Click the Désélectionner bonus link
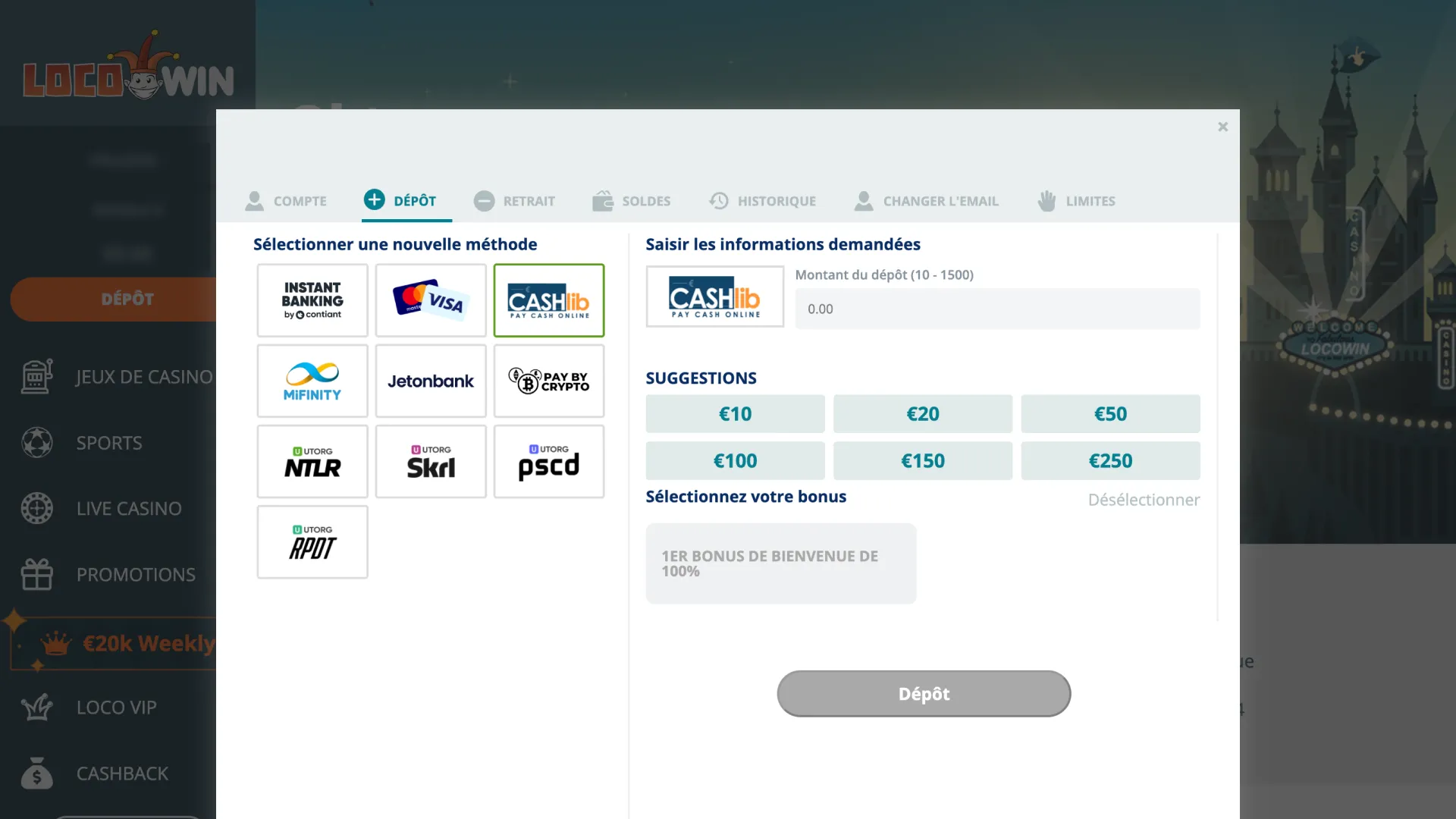Image resolution: width=1456 pixels, height=819 pixels. (x=1144, y=500)
